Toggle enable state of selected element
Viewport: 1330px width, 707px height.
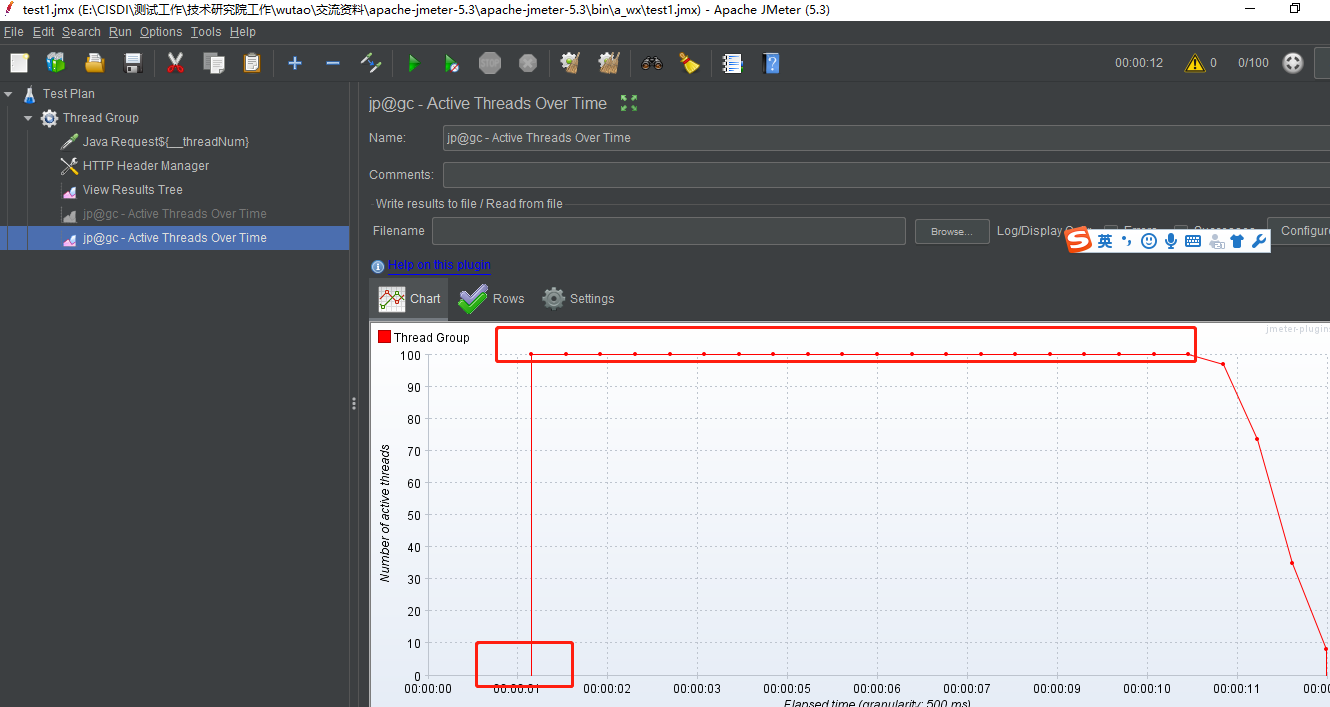[371, 62]
